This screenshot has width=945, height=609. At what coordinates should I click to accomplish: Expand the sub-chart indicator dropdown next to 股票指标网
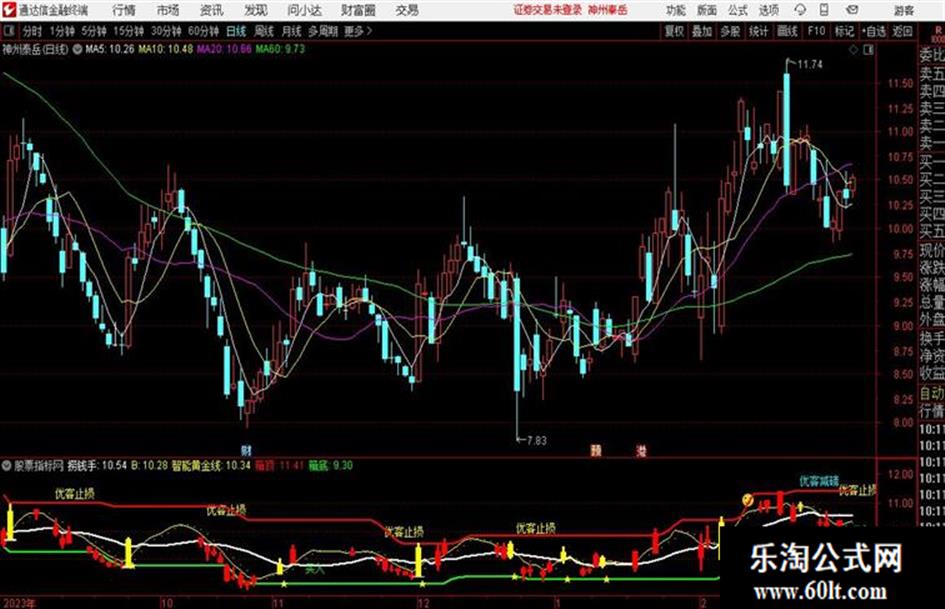[x=7, y=465]
